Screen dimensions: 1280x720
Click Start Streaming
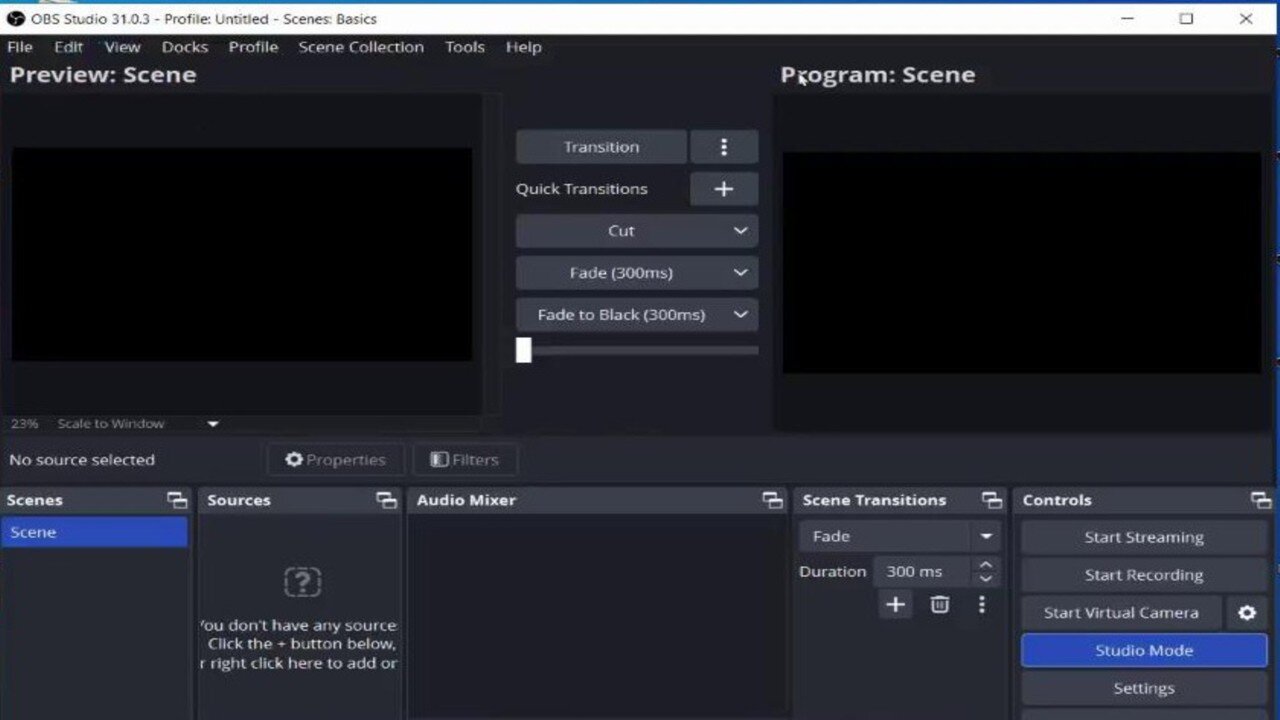coord(1144,537)
